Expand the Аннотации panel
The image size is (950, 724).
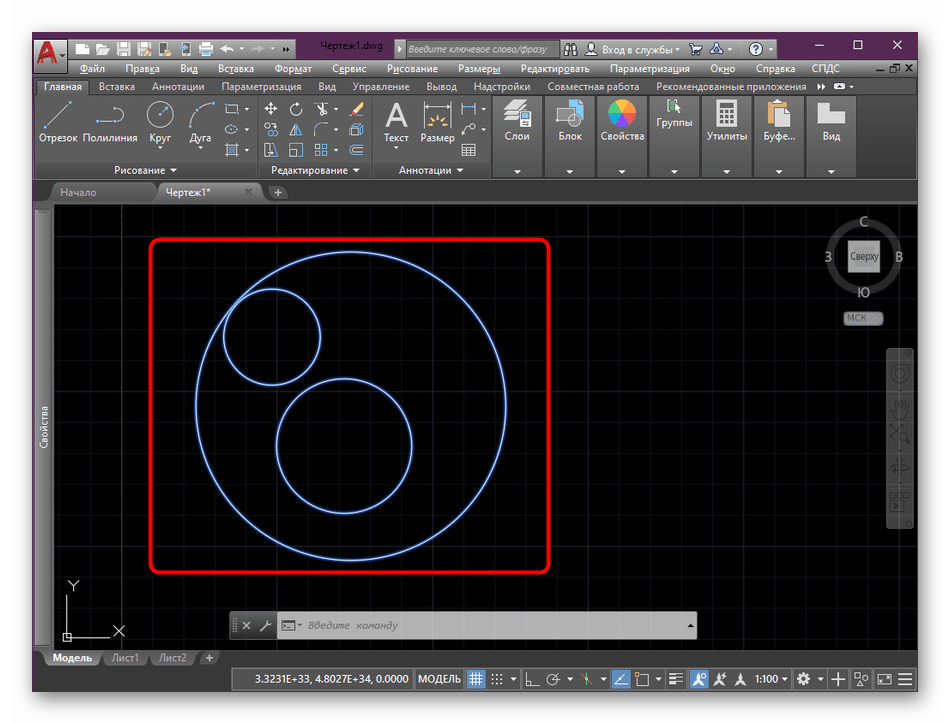pos(431,170)
